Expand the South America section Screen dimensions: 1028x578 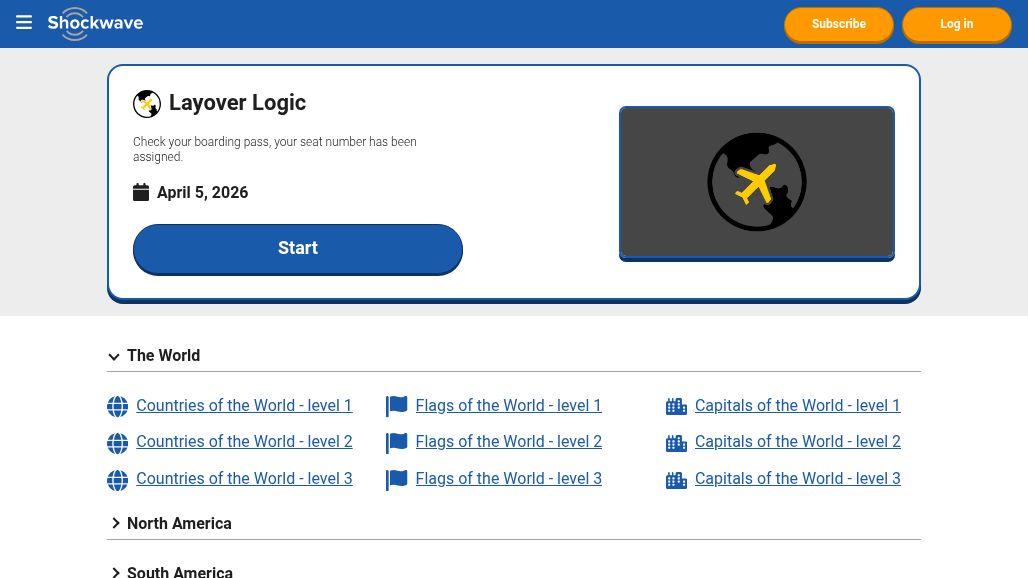pyautogui.click(x=116, y=572)
